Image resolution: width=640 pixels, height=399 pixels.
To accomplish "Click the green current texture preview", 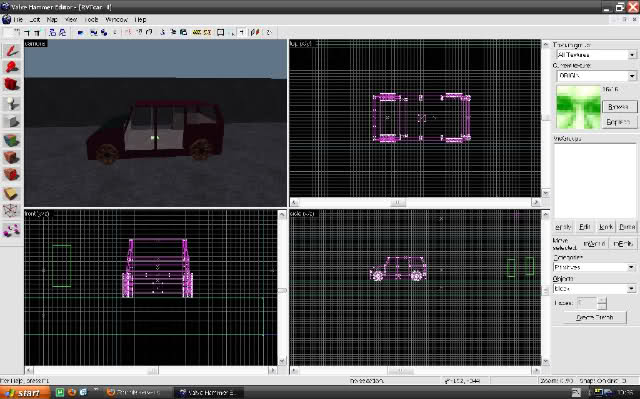I will [578, 107].
